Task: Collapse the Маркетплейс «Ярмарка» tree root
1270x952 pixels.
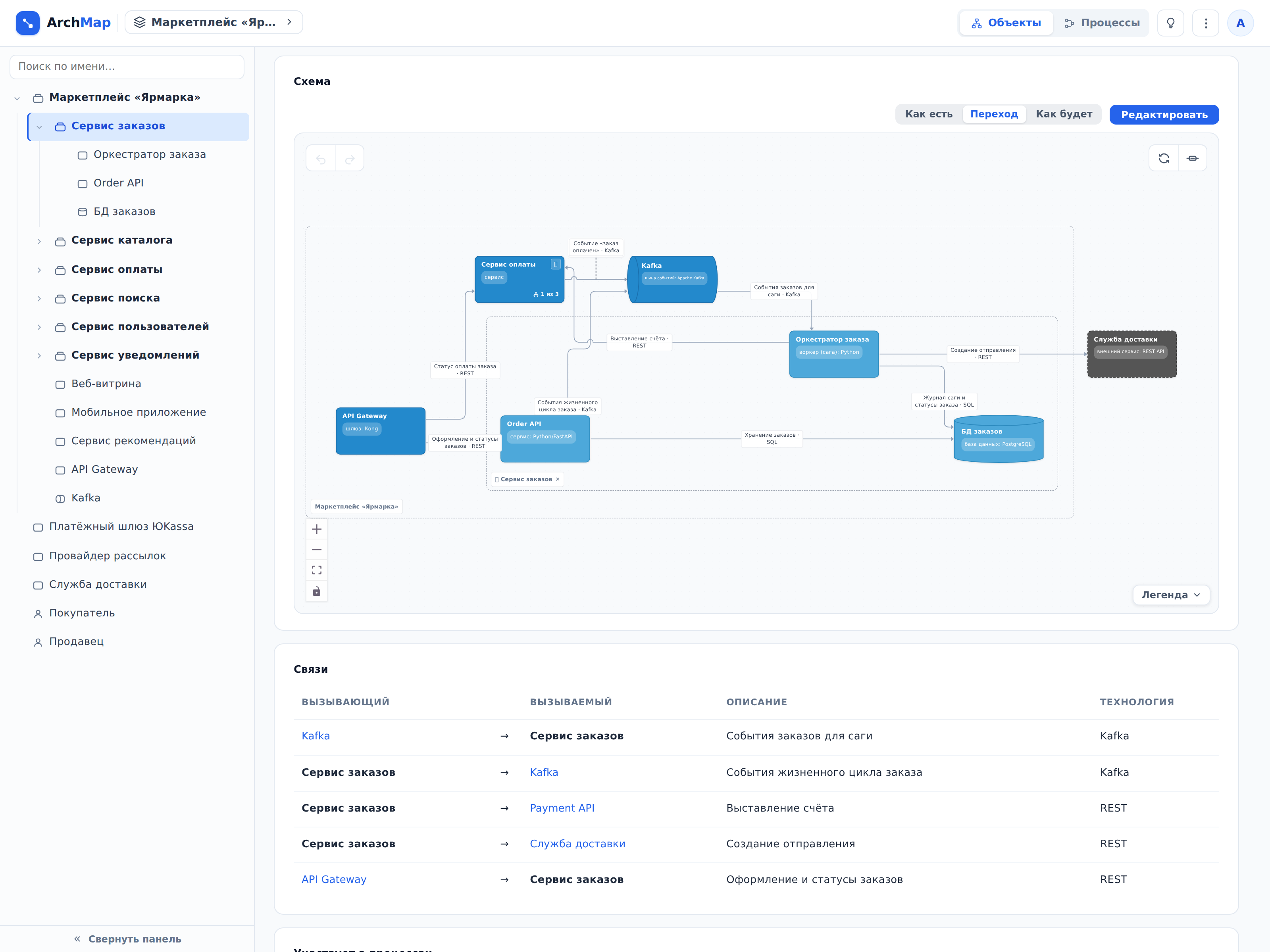Action: click(x=17, y=98)
